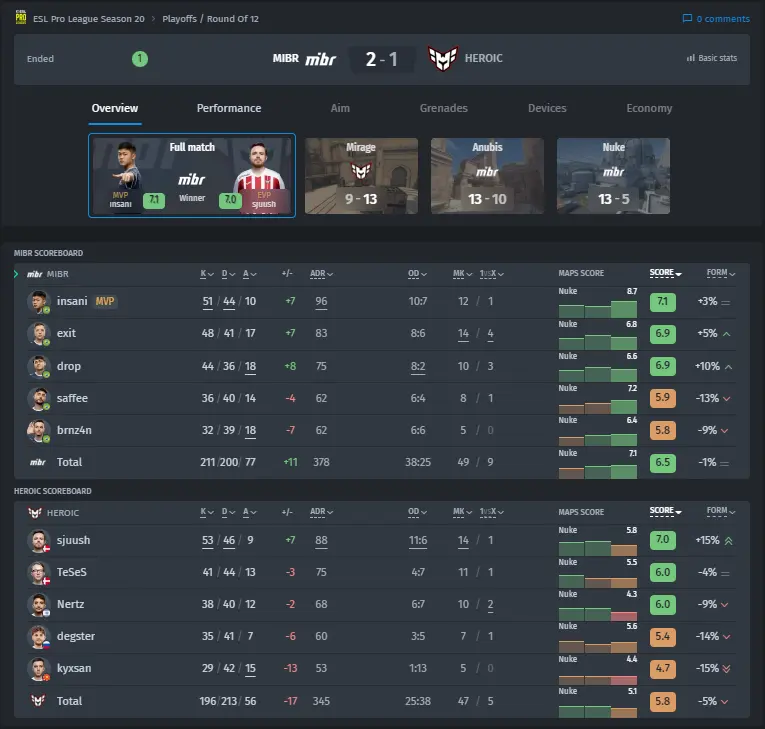Screen dimensions: 765x729
Task: Sort MIBR scoreboard by SCORE column
Action: coord(665,273)
